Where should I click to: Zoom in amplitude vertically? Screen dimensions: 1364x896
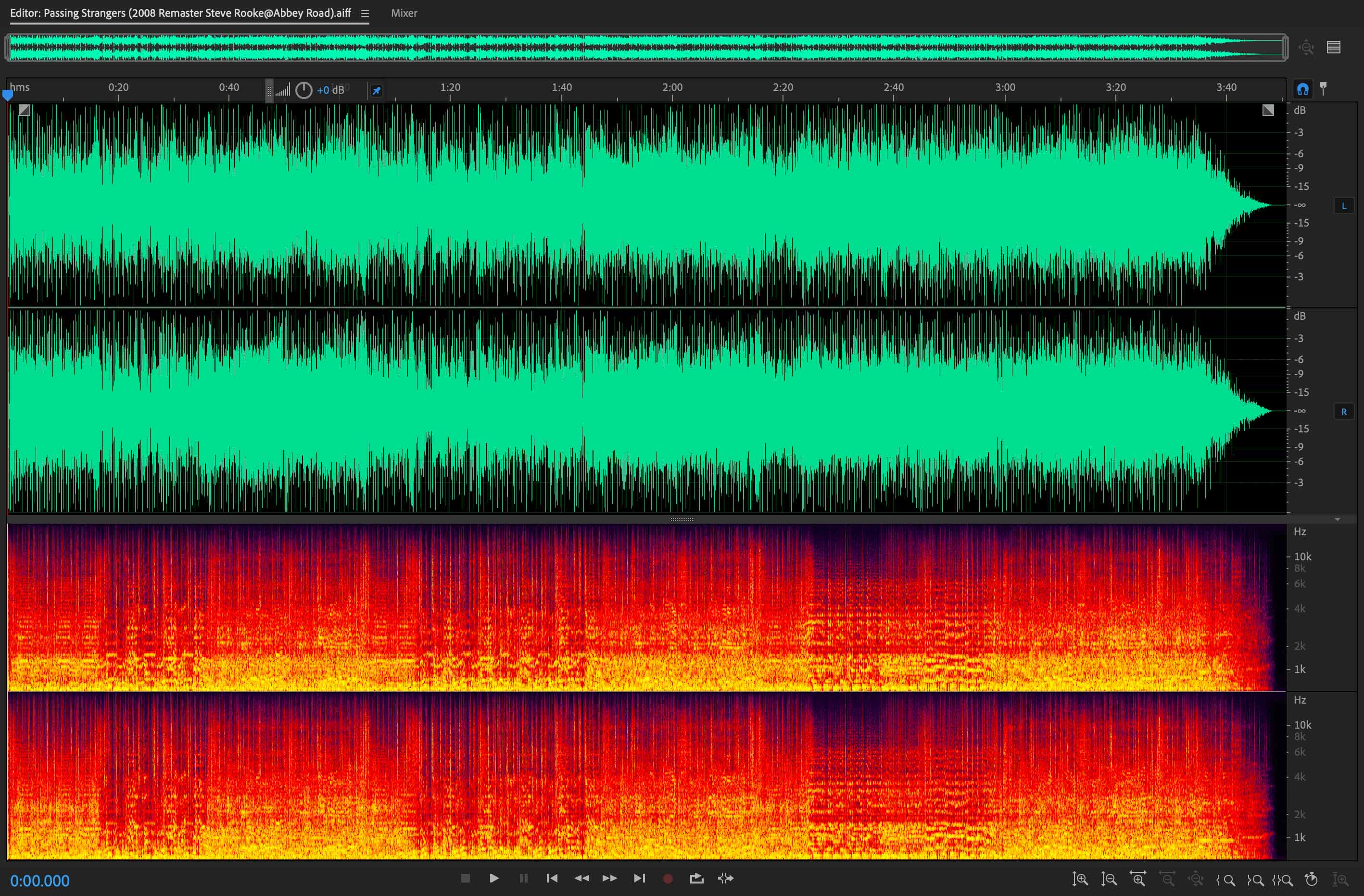[1080, 879]
